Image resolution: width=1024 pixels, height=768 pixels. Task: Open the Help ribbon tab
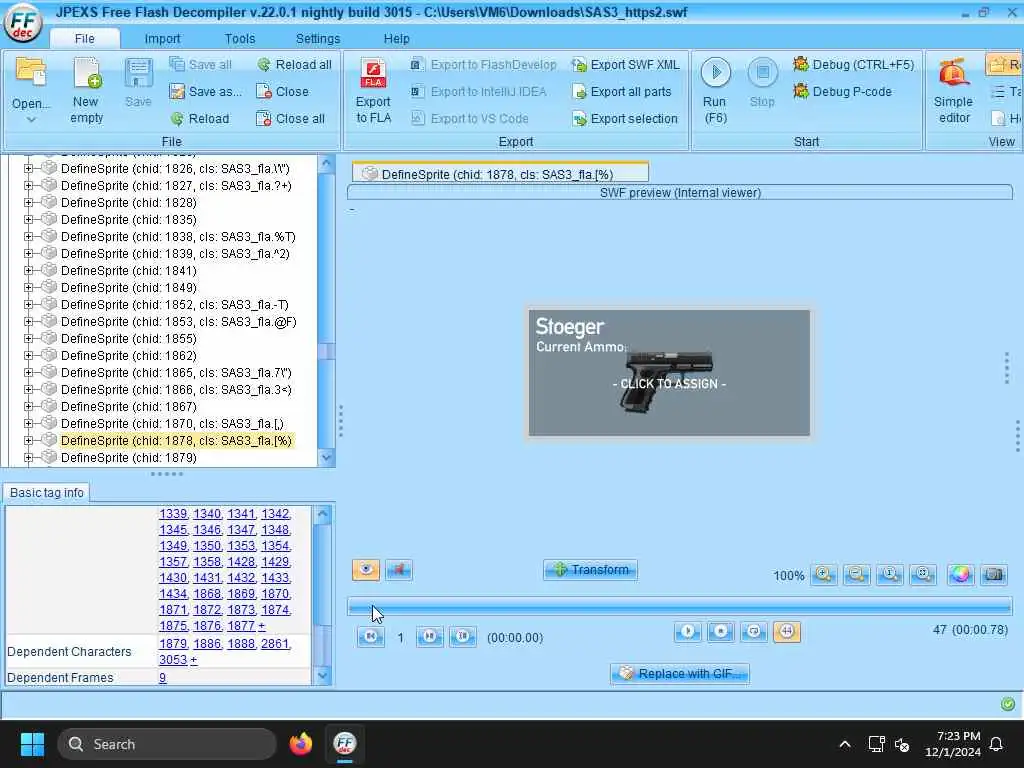396,39
